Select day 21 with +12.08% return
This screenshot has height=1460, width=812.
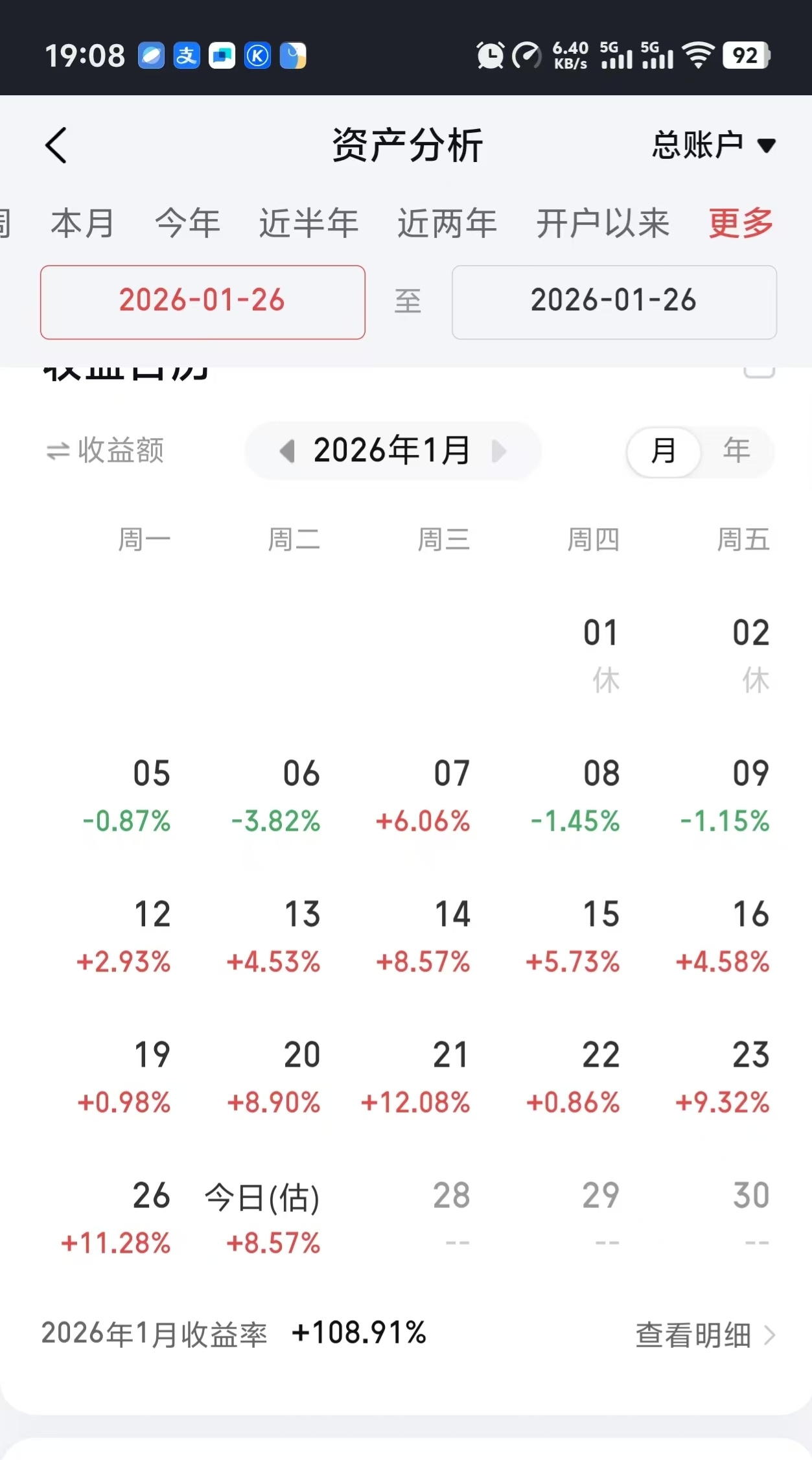pos(416,1079)
